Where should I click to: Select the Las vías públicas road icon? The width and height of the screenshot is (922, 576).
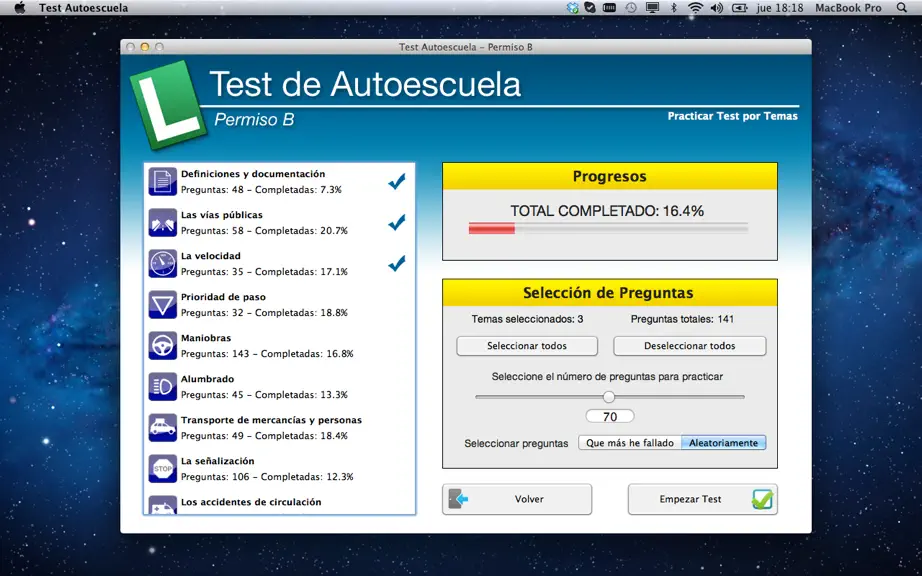[162, 223]
